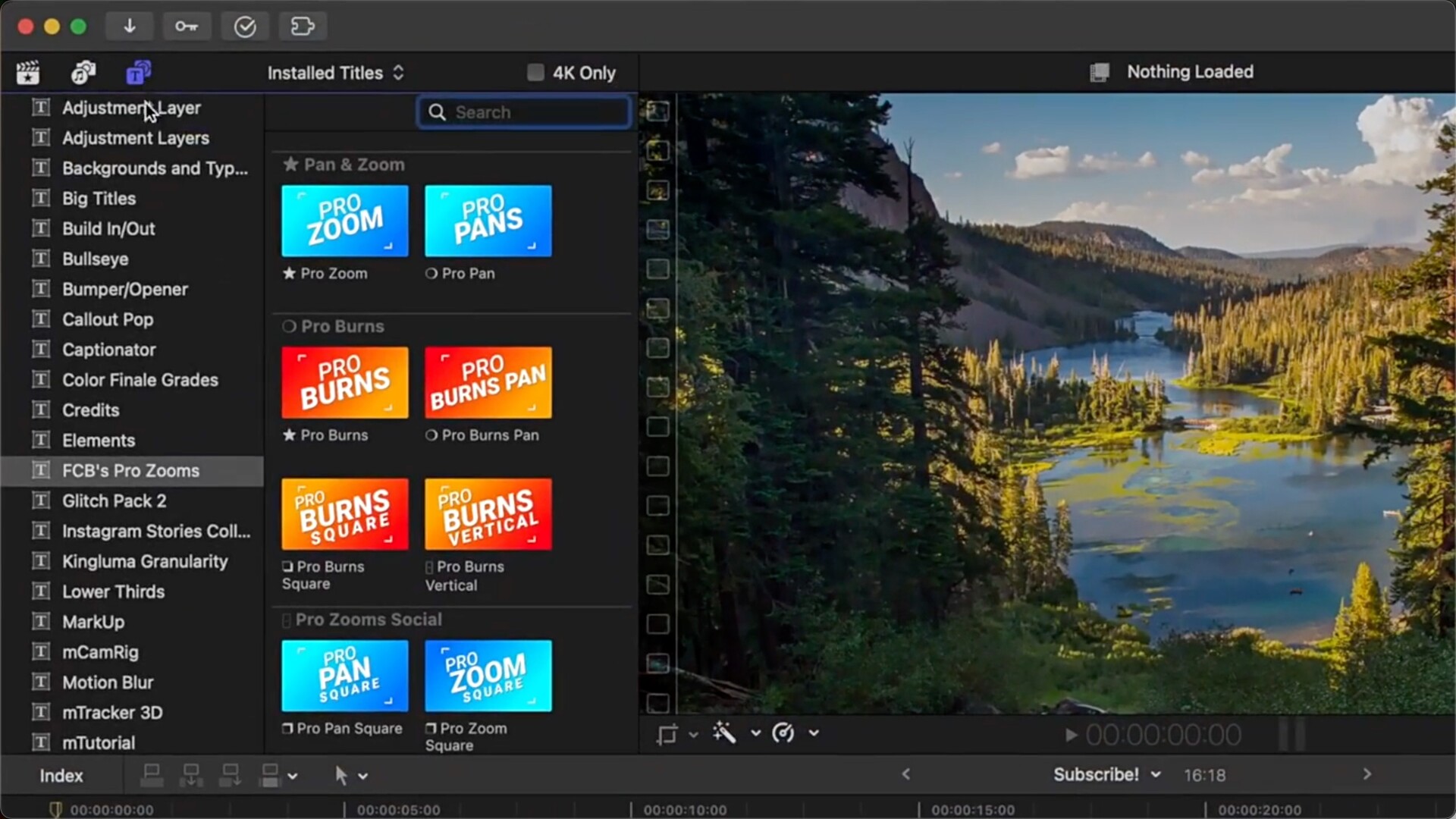Click the Enhancements magic wand icon
1456x819 pixels.
(724, 733)
